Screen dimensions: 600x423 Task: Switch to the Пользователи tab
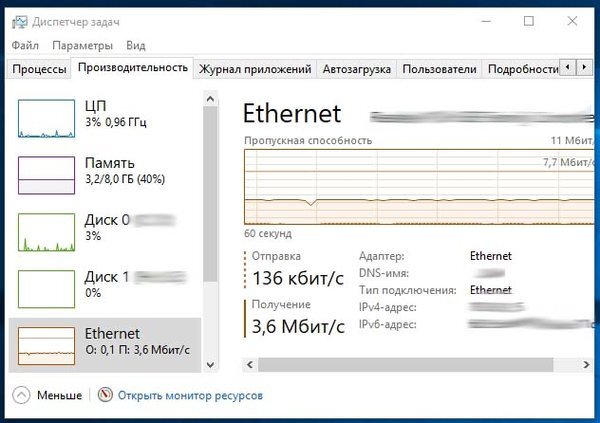(439, 69)
